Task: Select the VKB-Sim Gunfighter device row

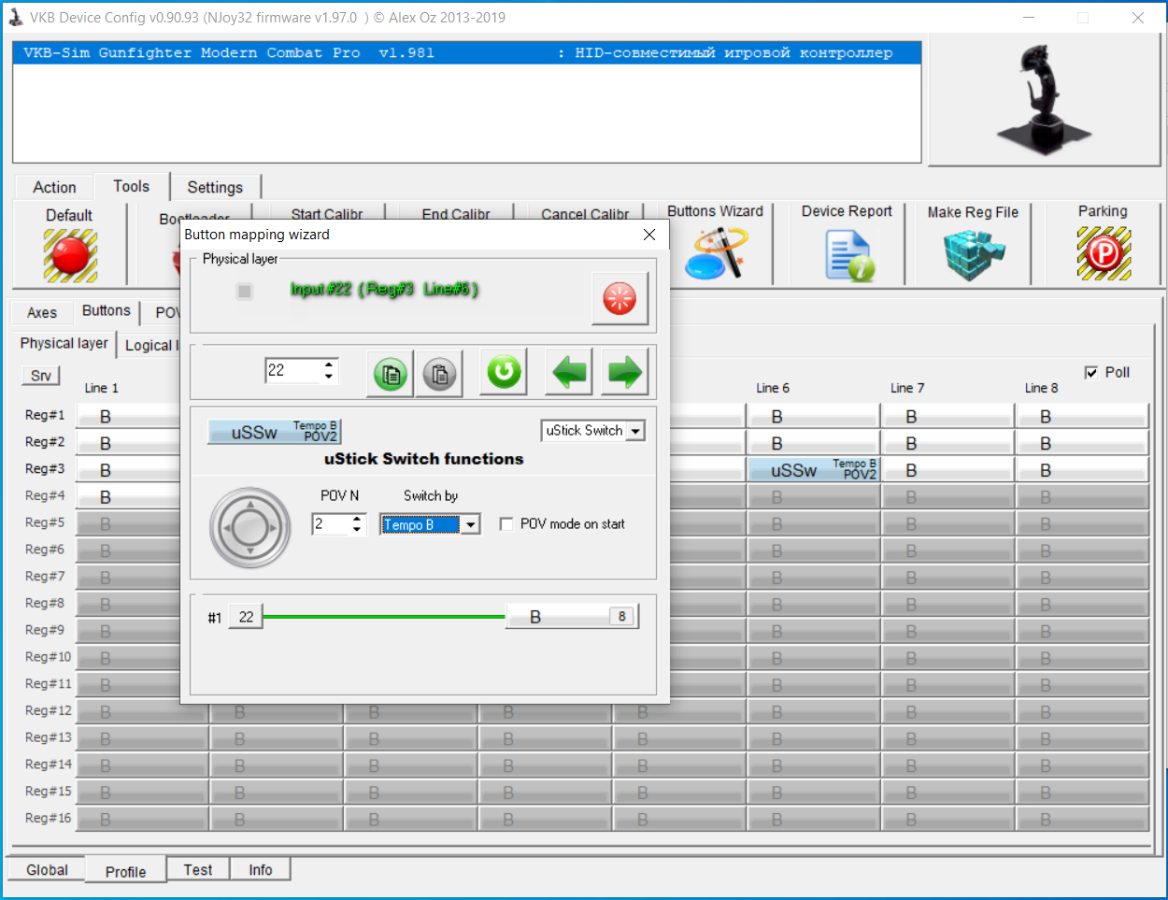Action: pos(467,53)
